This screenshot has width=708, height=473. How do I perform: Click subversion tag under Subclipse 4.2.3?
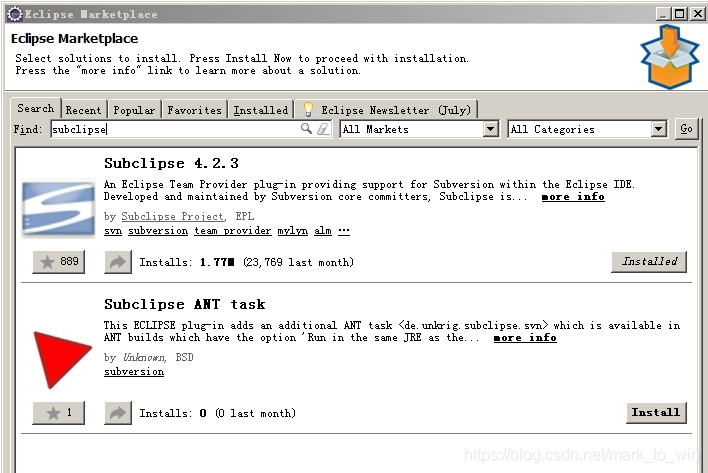[158, 231]
